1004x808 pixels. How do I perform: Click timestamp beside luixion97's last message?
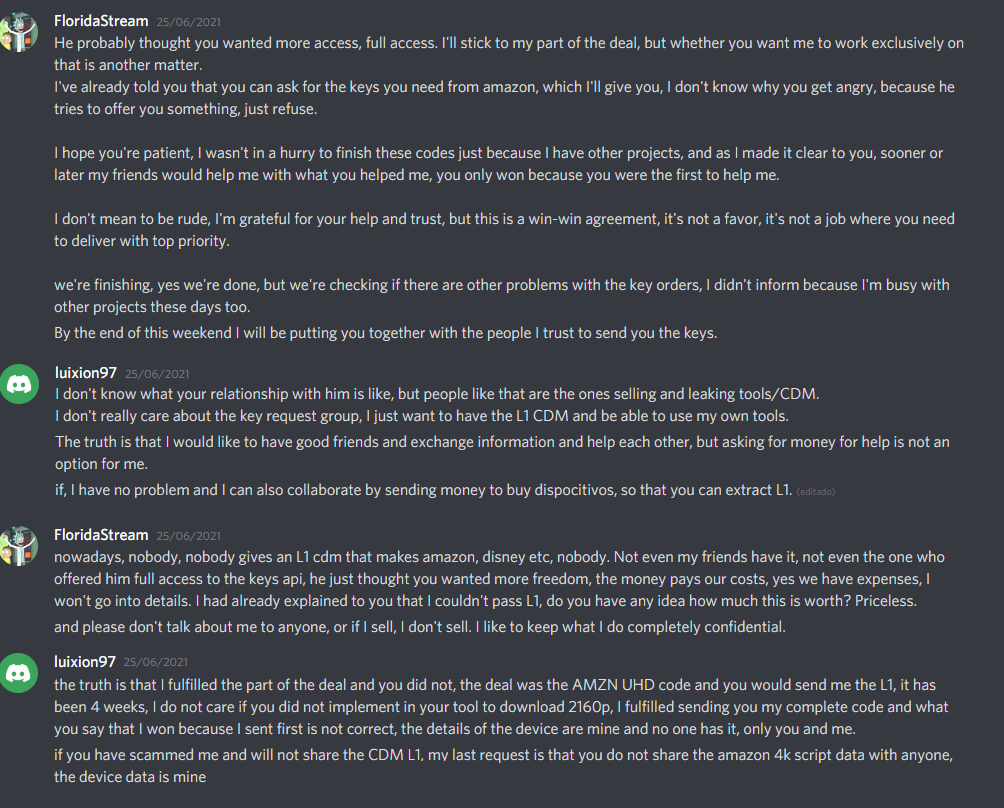click(x=156, y=662)
